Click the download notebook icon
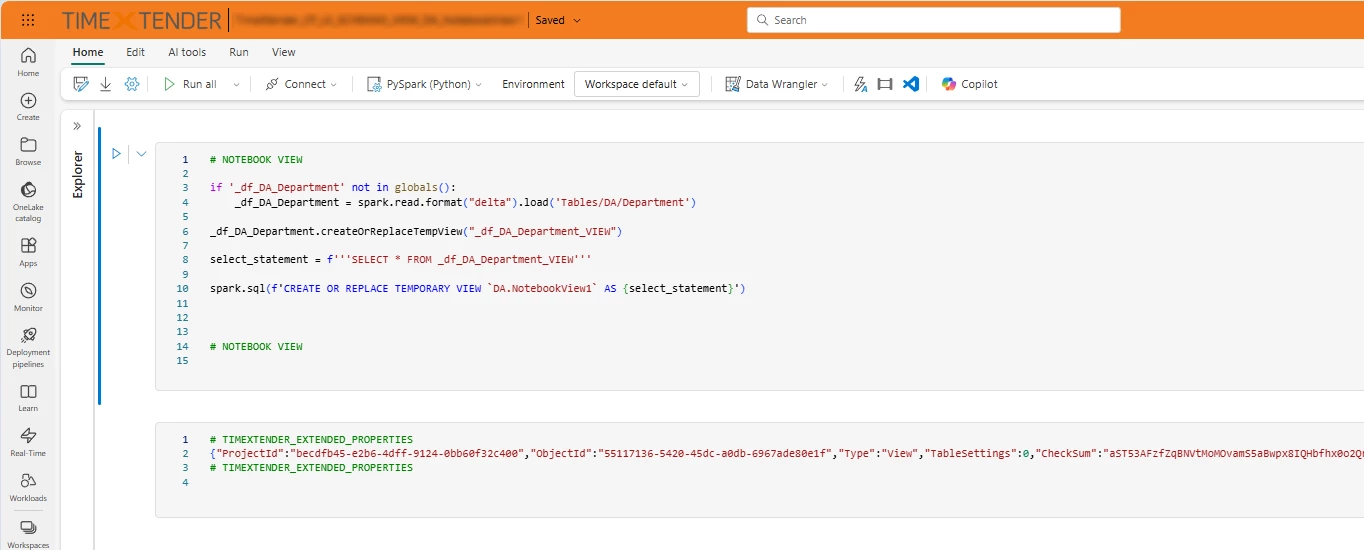The image size is (1364, 550). pyautogui.click(x=106, y=84)
